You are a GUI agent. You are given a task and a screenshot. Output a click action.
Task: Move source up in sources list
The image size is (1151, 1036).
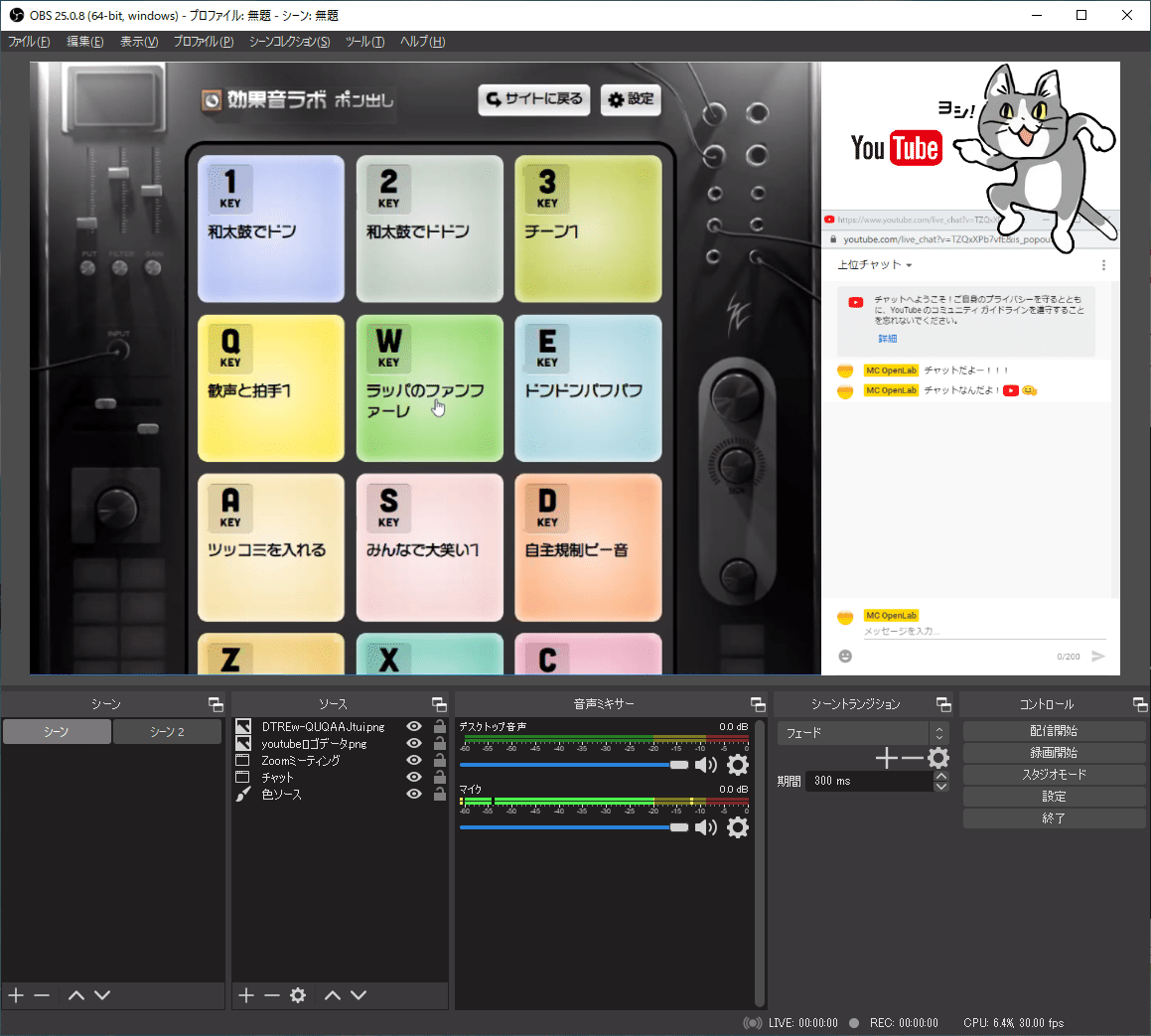point(333,995)
